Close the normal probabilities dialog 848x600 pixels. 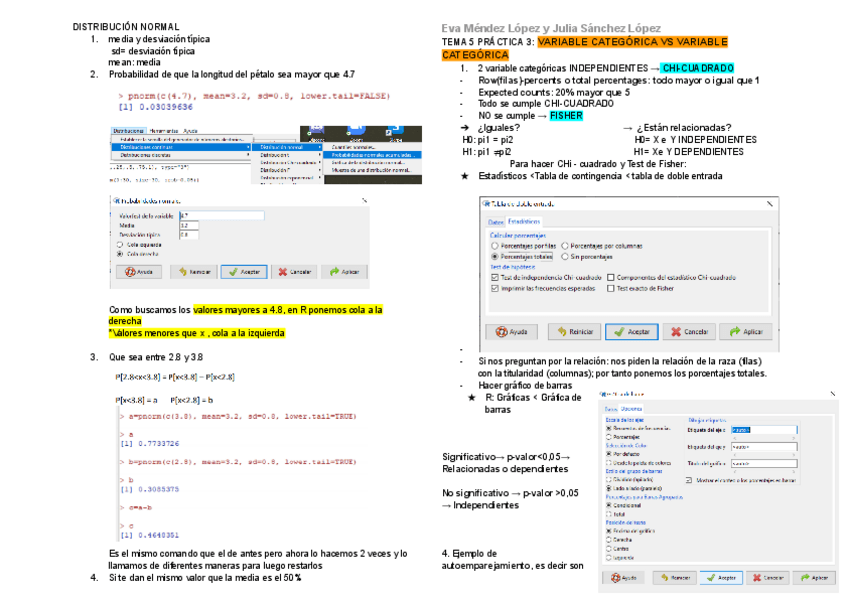tap(364, 200)
